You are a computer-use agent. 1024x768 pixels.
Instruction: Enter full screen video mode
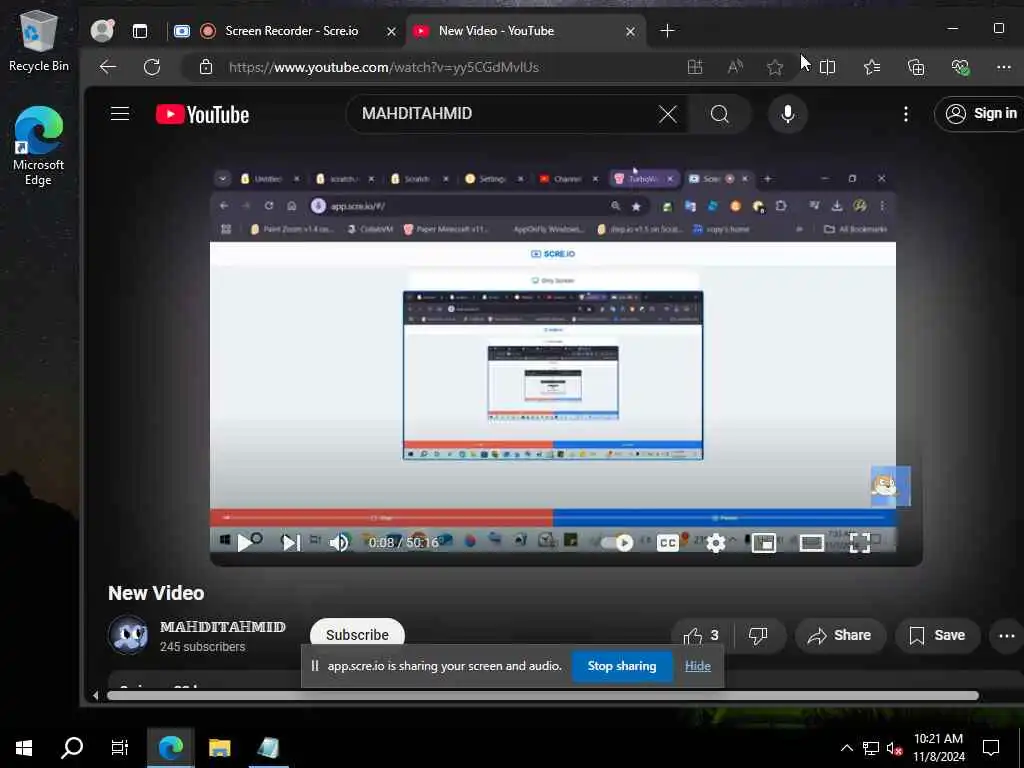click(859, 542)
